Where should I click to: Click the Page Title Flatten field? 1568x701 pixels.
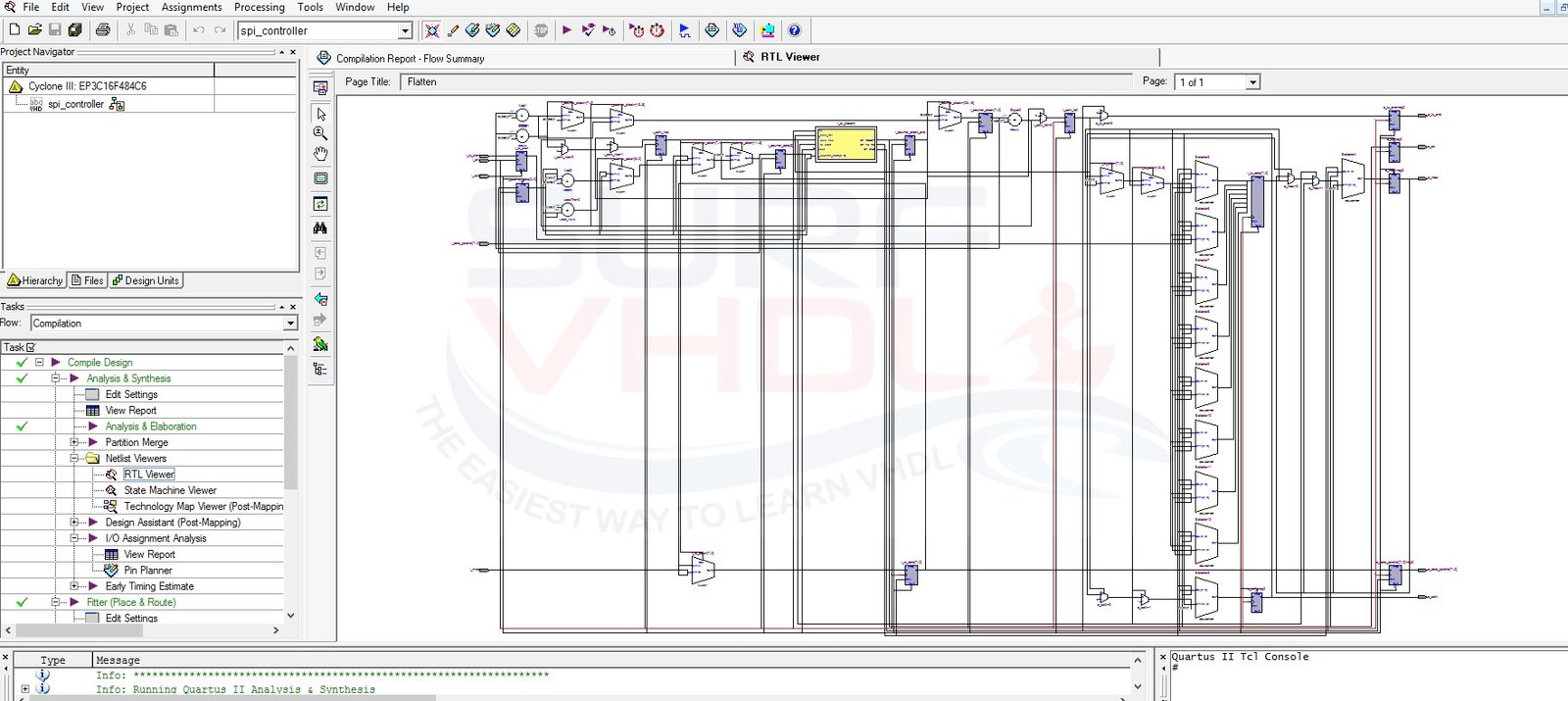click(x=766, y=82)
